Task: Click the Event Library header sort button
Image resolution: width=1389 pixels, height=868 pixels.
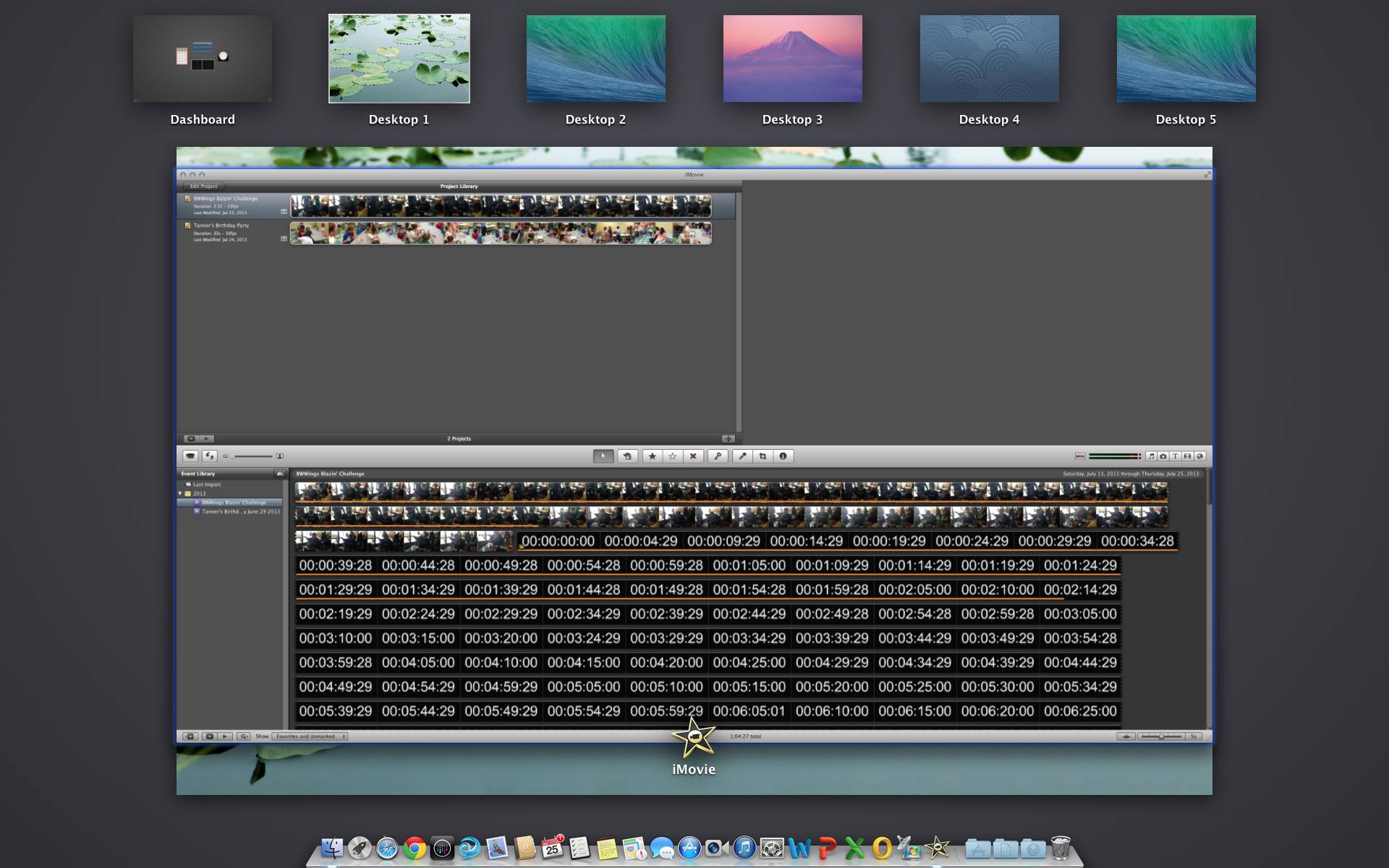Action: 280,474
